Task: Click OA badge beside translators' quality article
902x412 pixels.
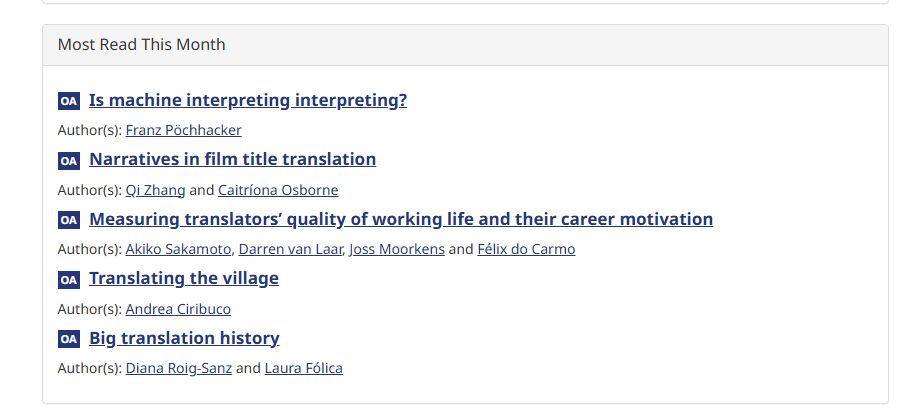Action: pos(68,220)
